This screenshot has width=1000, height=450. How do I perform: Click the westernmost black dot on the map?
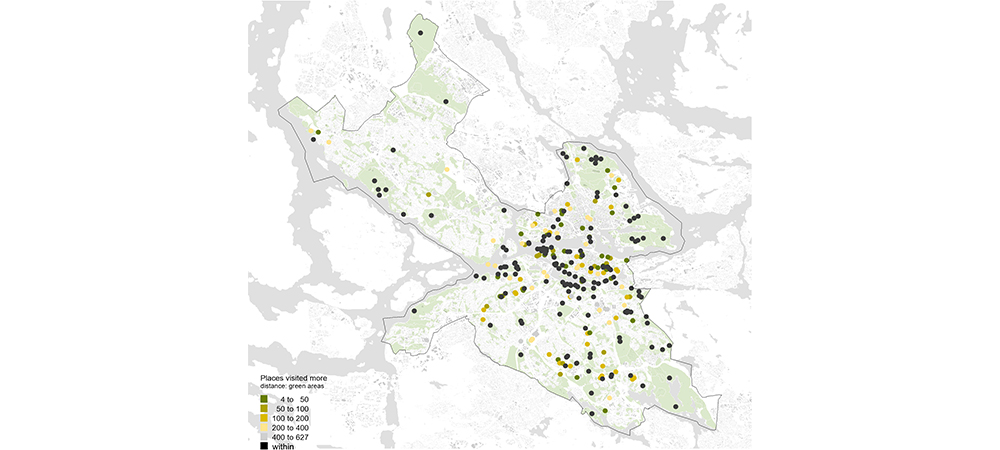[313, 140]
